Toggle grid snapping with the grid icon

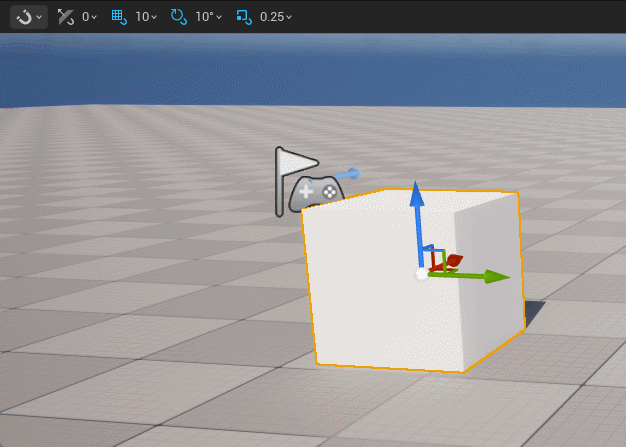pos(119,17)
